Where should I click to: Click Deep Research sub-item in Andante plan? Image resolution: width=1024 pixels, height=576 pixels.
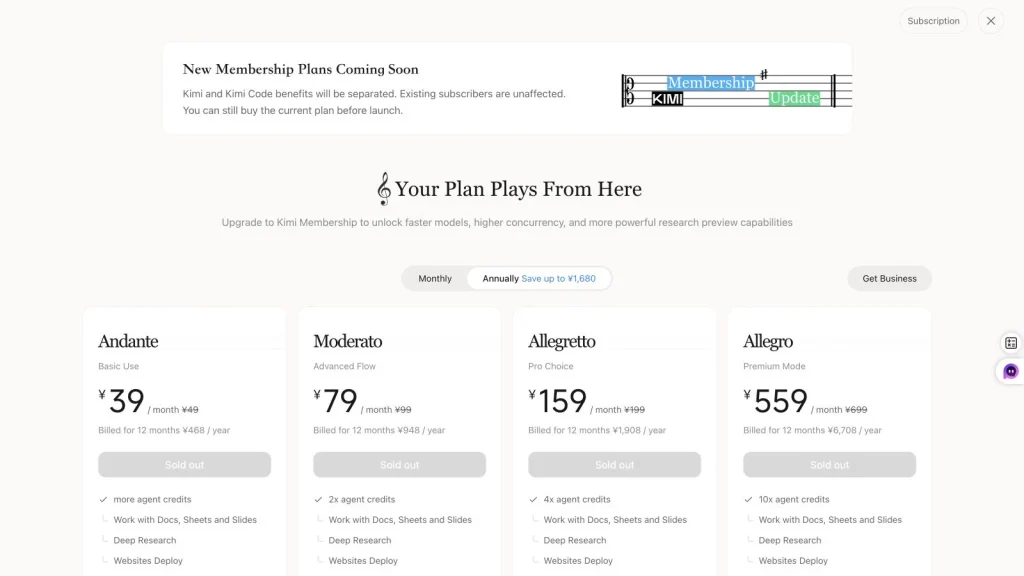[x=144, y=541]
